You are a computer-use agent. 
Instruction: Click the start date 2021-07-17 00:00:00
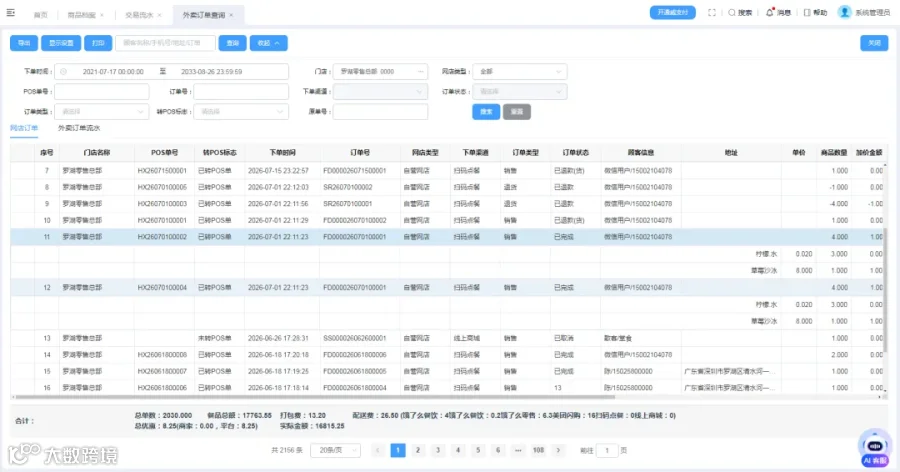[x=113, y=72]
